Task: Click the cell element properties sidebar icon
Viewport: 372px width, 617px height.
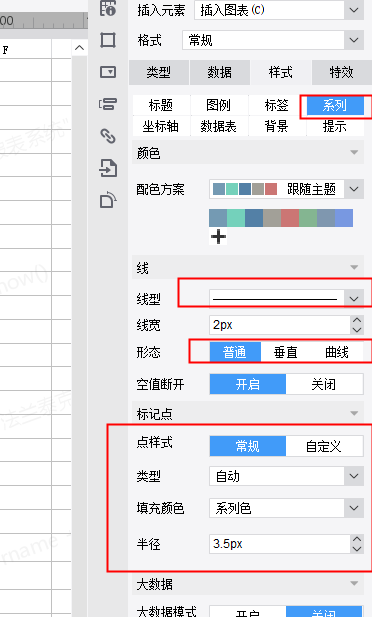Action: click(x=108, y=8)
